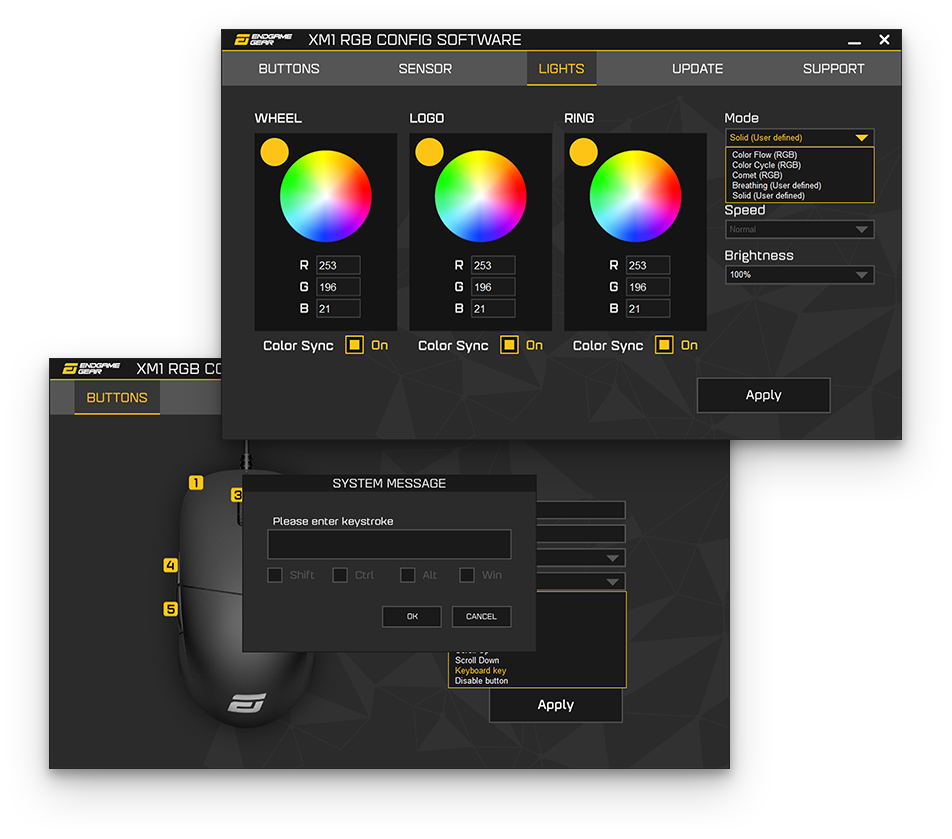The height and width of the screenshot is (839, 952).
Task: Switch to the SENSOR tab
Action: [x=425, y=69]
